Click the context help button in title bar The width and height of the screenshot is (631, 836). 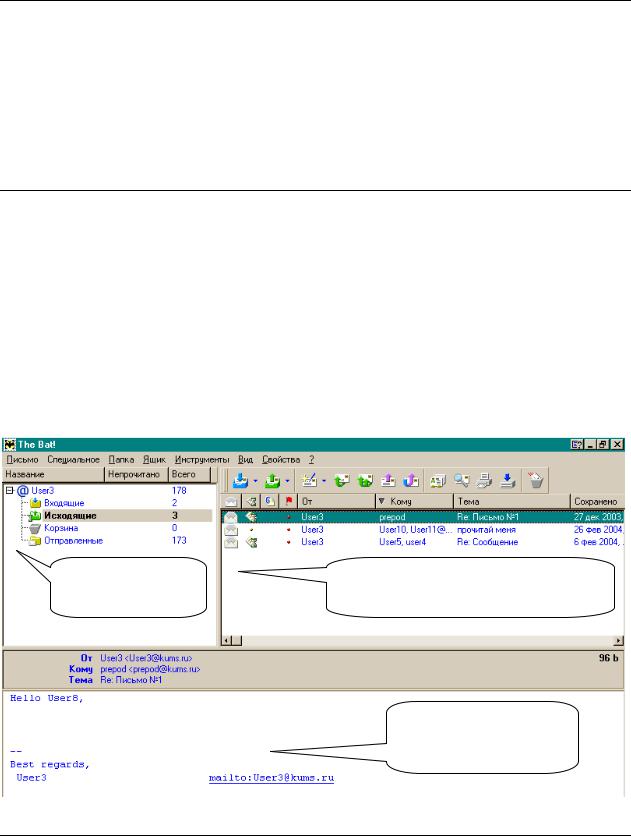pyautogui.click(x=577, y=444)
